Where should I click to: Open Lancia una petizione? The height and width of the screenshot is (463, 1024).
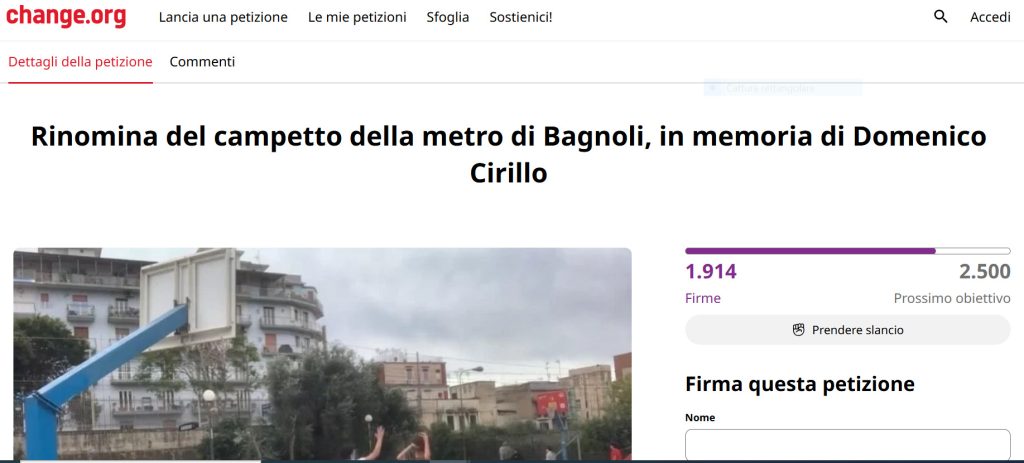point(223,18)
